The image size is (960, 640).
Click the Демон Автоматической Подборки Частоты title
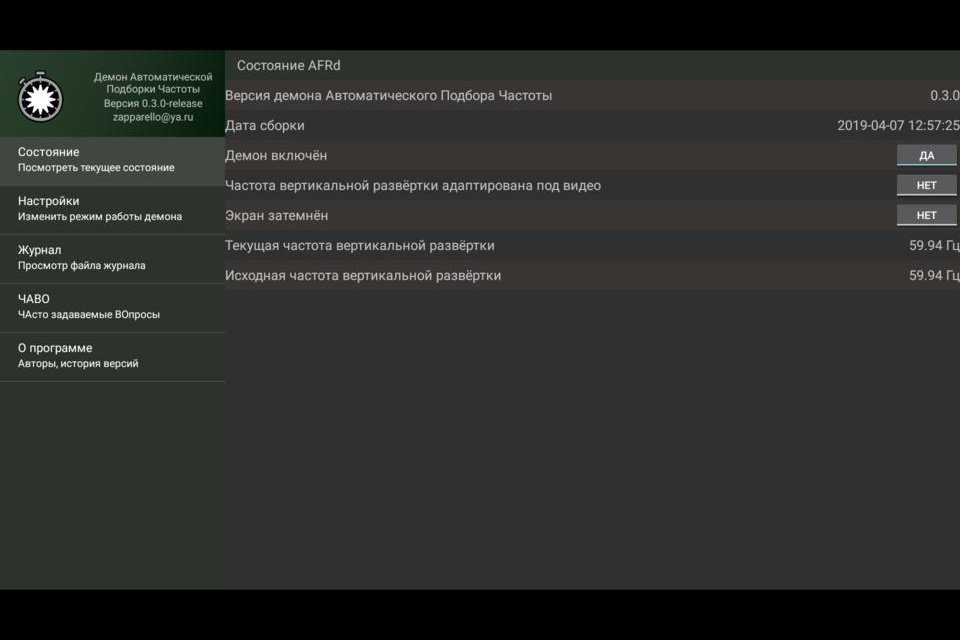point(153,83)
